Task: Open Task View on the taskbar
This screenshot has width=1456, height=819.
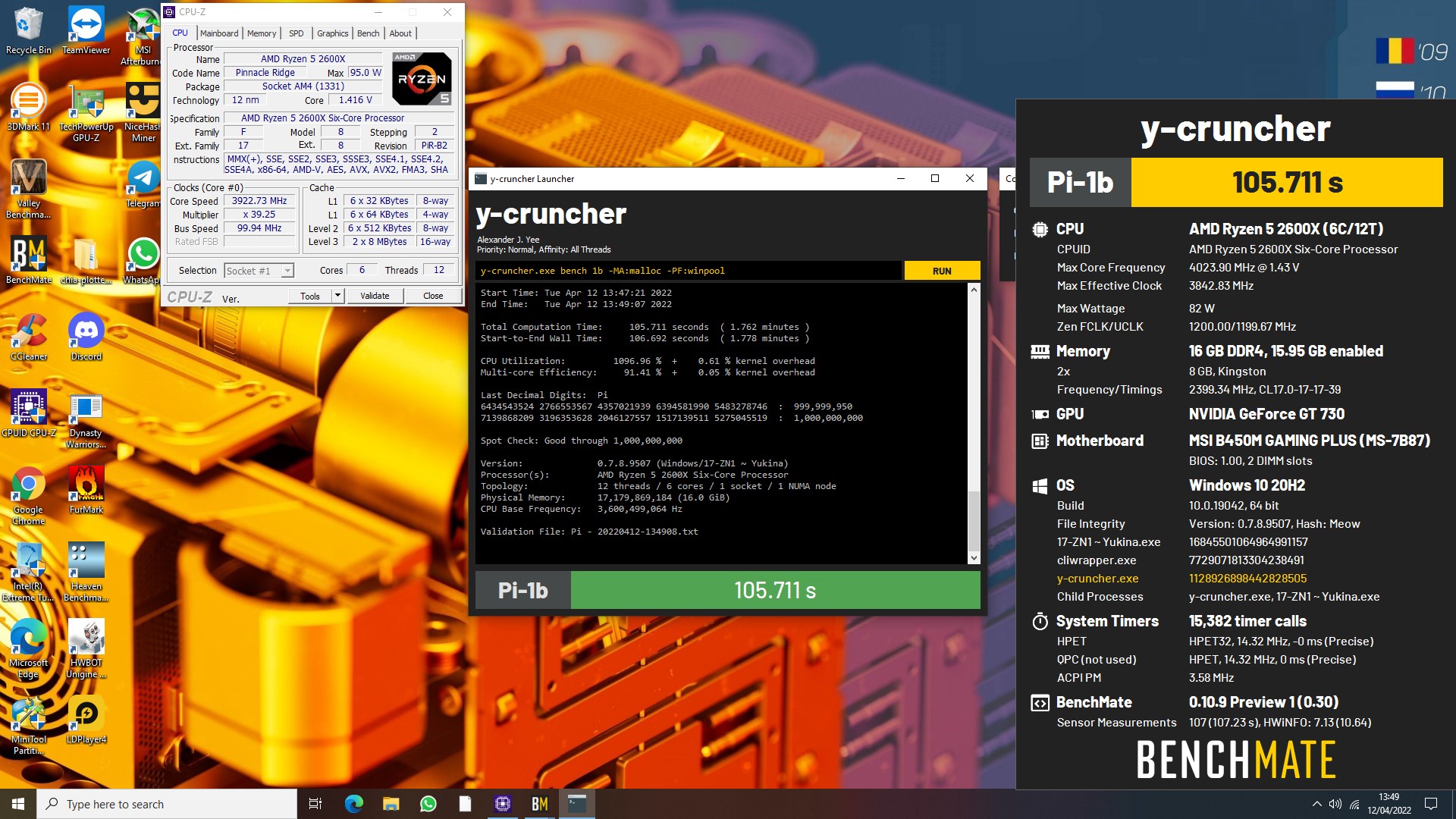Action: tap(315, 804)
